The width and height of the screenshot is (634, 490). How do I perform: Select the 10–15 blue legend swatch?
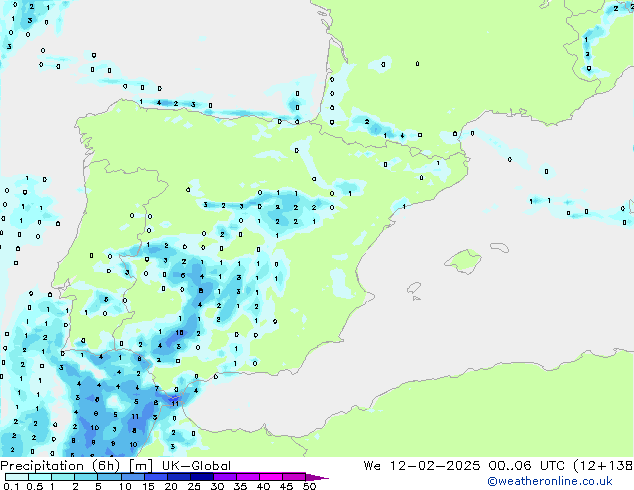132,477
